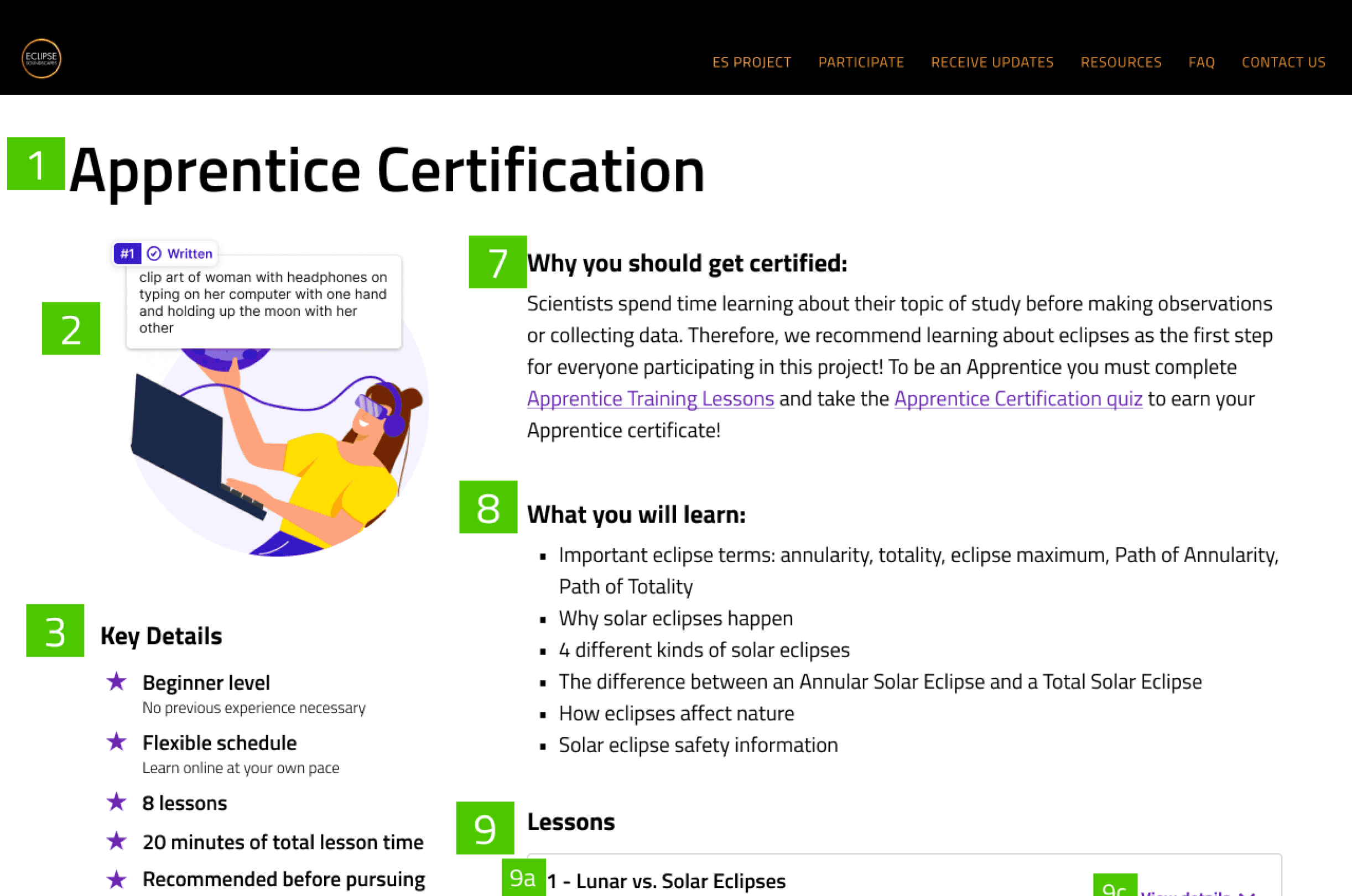Open the FAQ page
This screenshot has height=896, width=1352.
(1201, 62)
